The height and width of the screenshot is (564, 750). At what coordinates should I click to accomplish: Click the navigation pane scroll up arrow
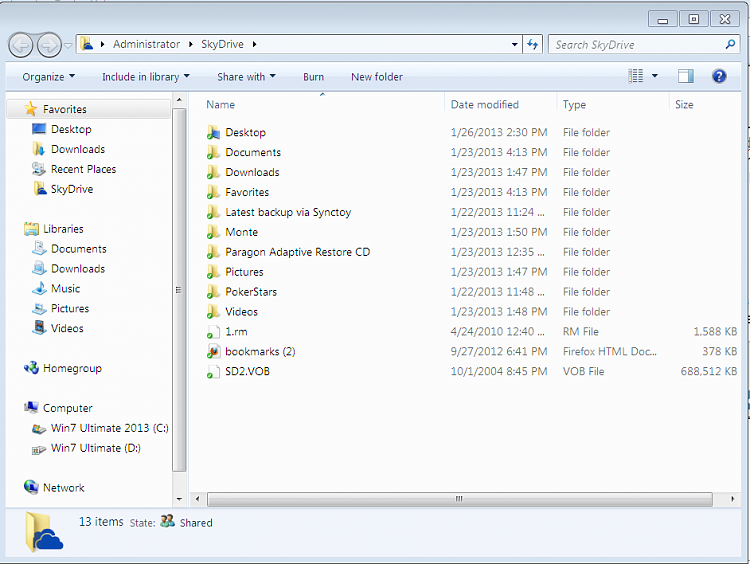pyautogui.click(x=179, y=100)
